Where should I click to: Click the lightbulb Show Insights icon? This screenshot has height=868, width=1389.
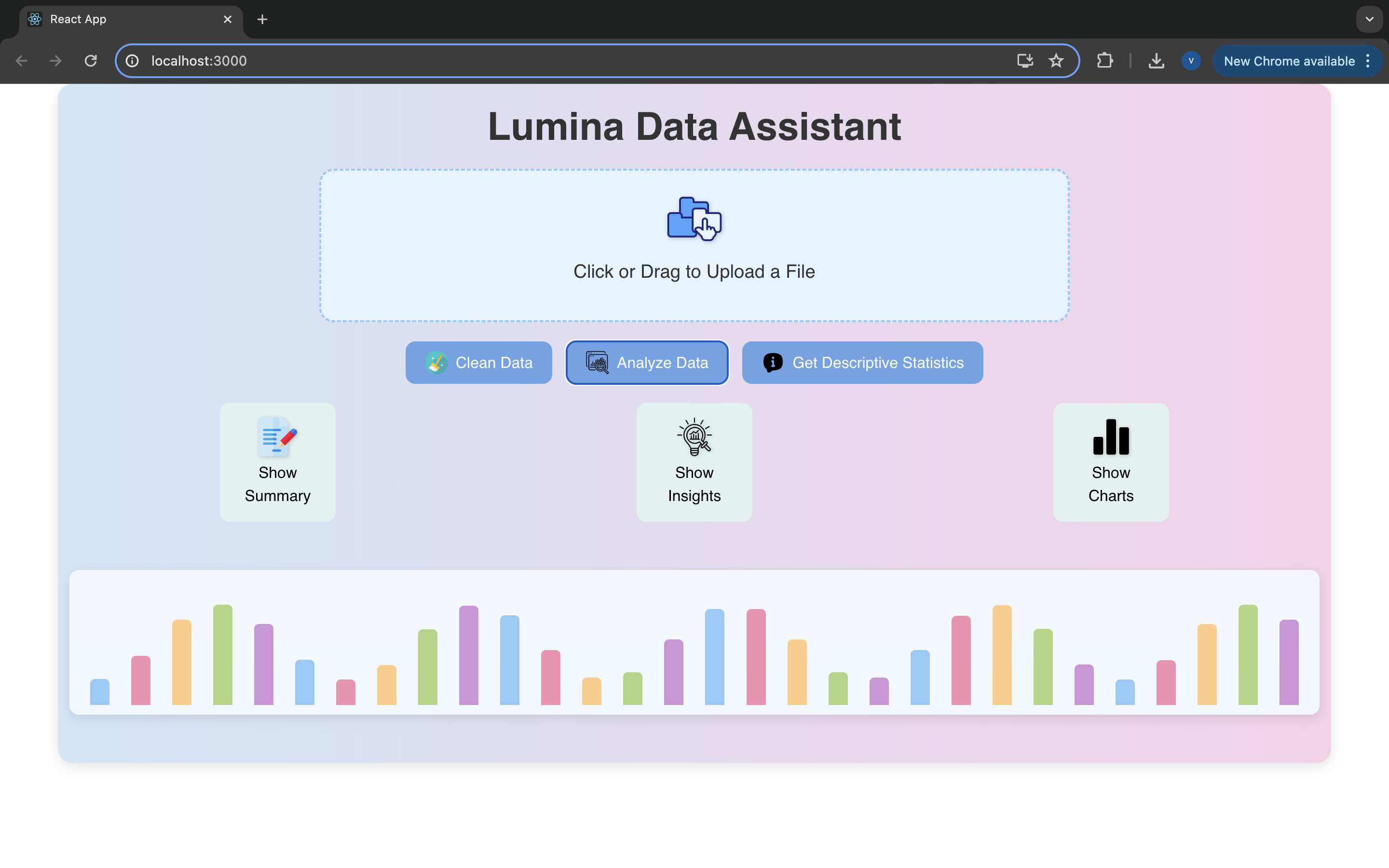[694, 437]
